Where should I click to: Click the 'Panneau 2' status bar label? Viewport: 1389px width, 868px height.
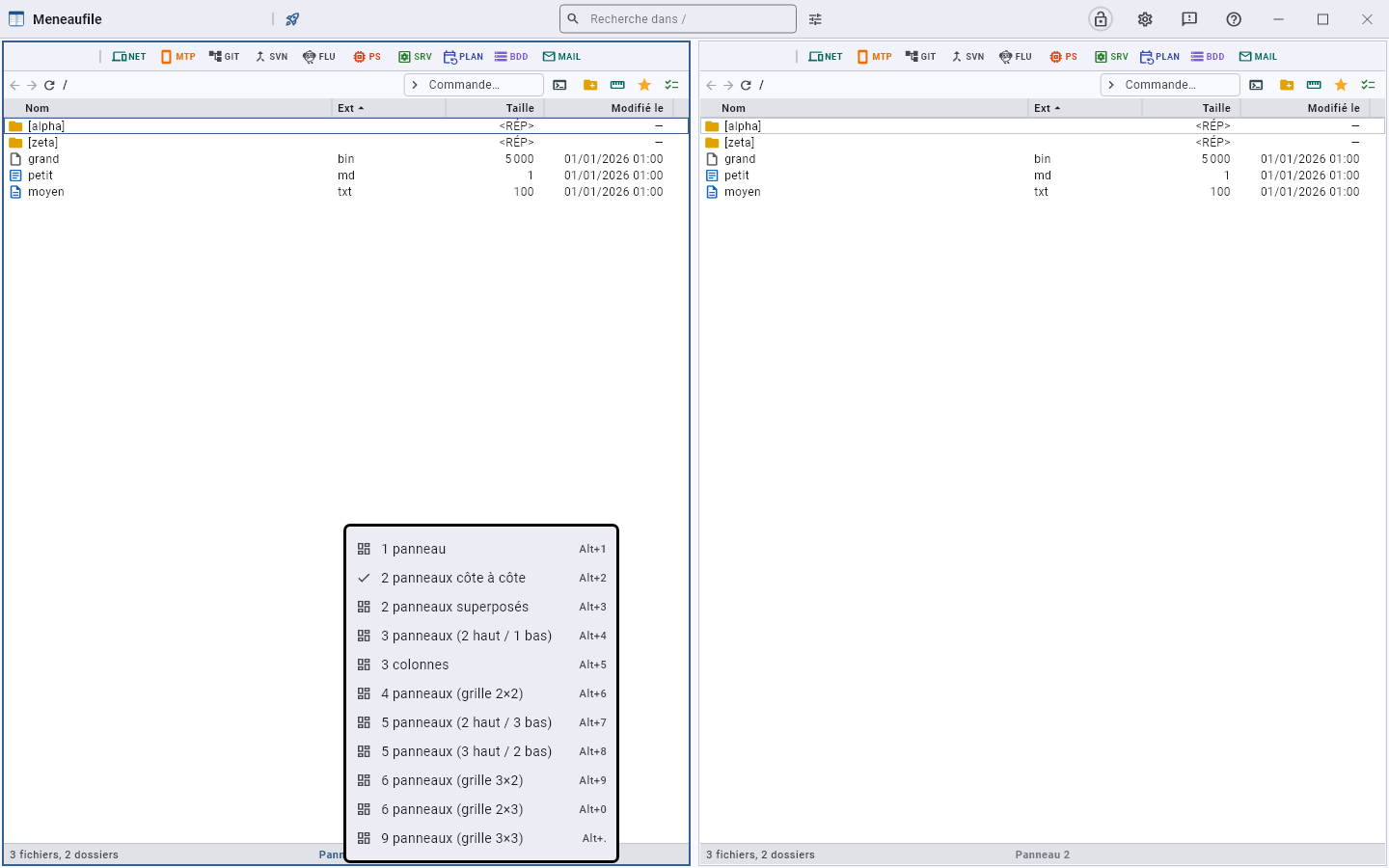(x=1043, y=854)
